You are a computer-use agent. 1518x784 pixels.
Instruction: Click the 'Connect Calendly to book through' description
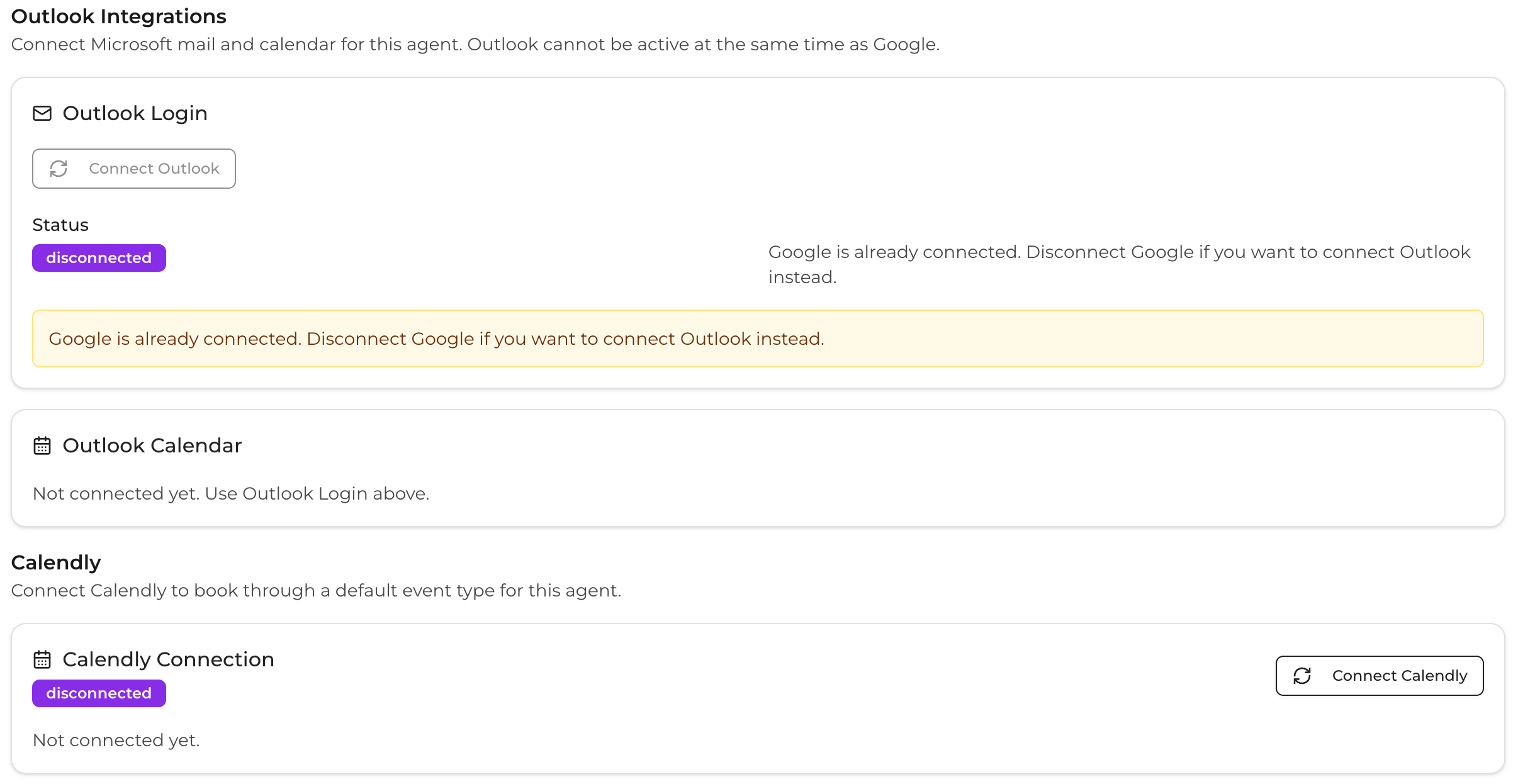(316, 590)
